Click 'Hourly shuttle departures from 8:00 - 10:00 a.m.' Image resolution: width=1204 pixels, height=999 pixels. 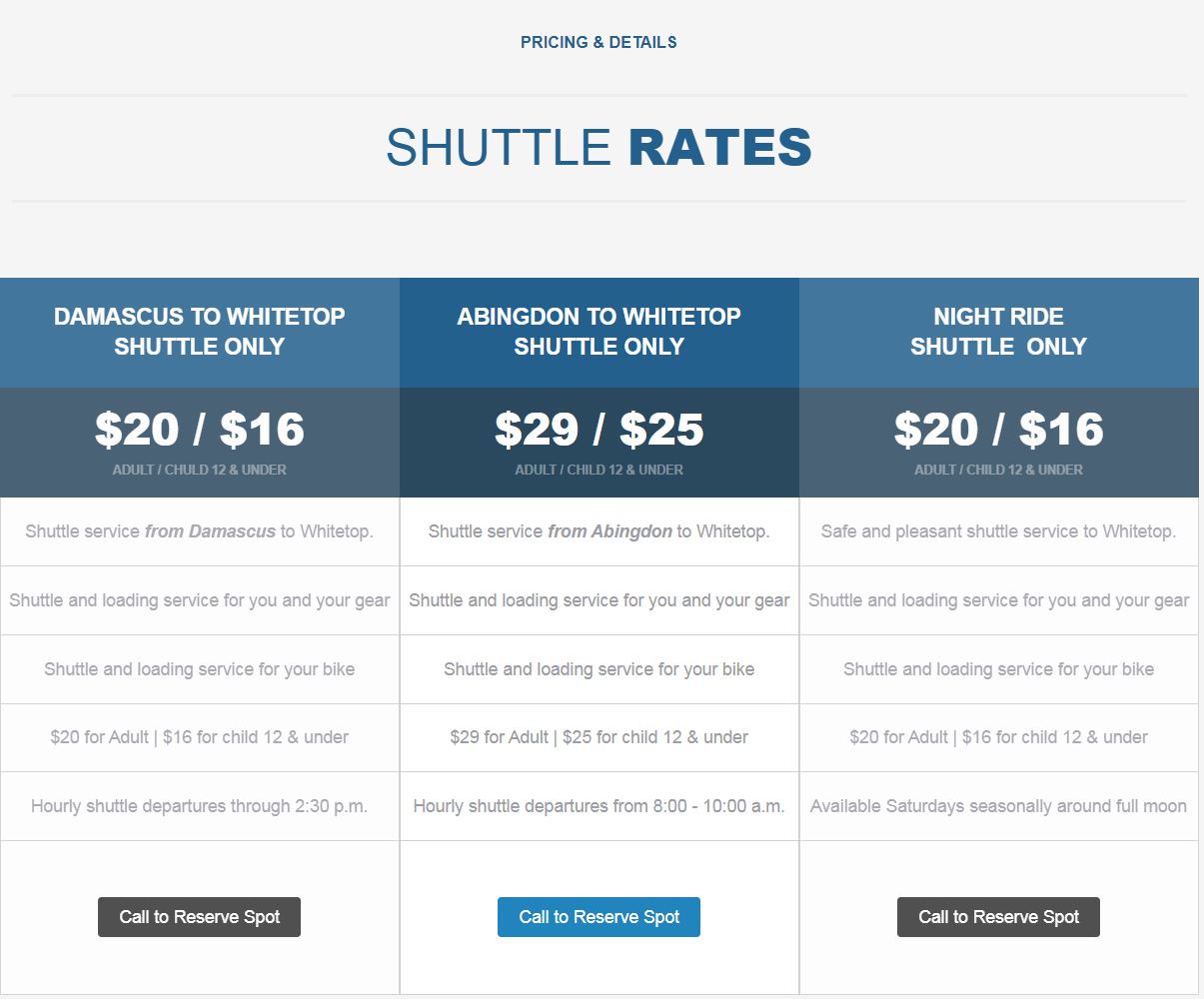coord(600,806)
